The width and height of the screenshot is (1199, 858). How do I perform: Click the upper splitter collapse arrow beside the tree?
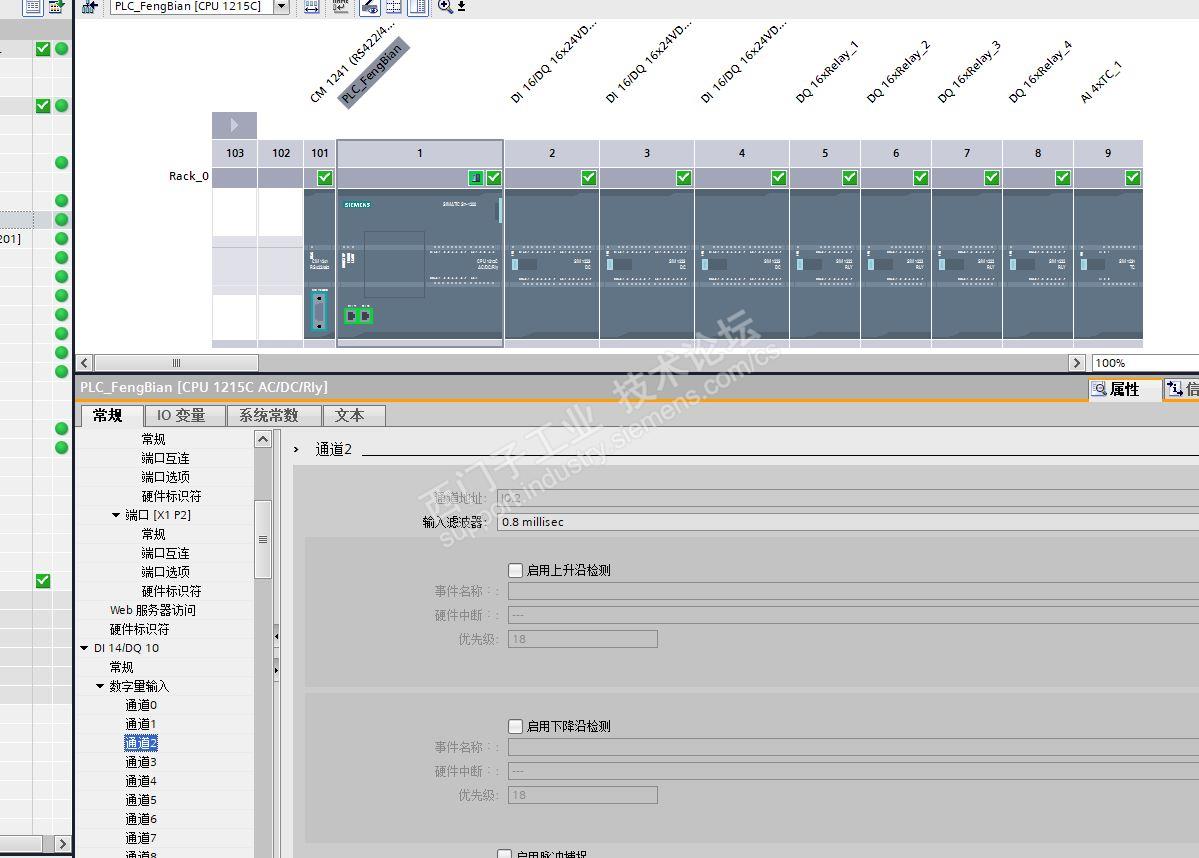(276, 635)
